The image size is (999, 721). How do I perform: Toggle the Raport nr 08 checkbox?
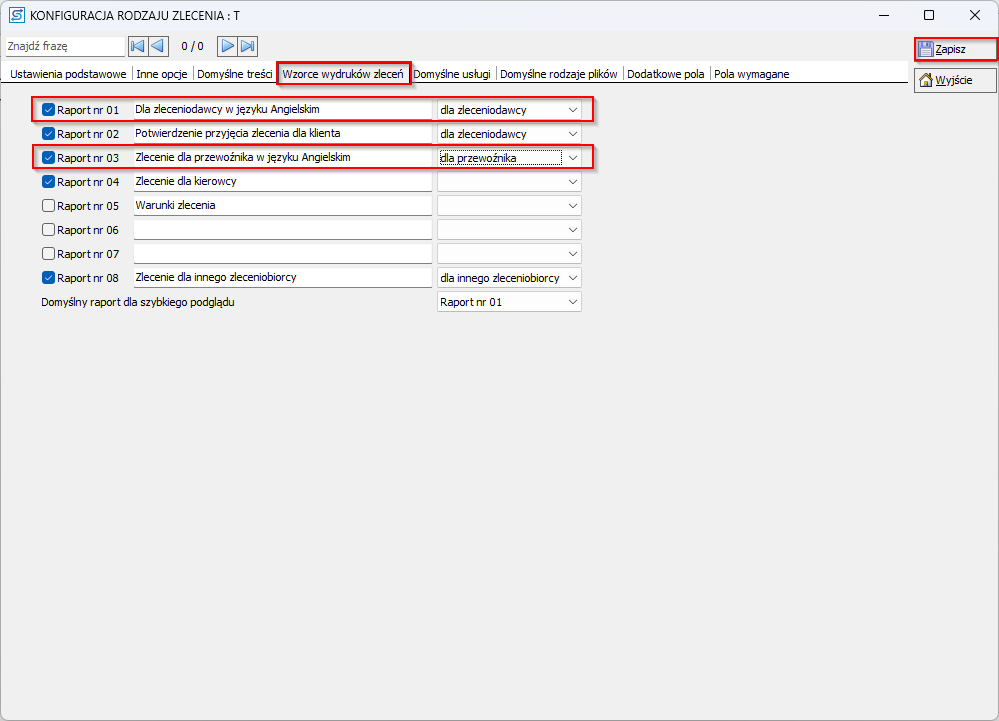(49, 278)
